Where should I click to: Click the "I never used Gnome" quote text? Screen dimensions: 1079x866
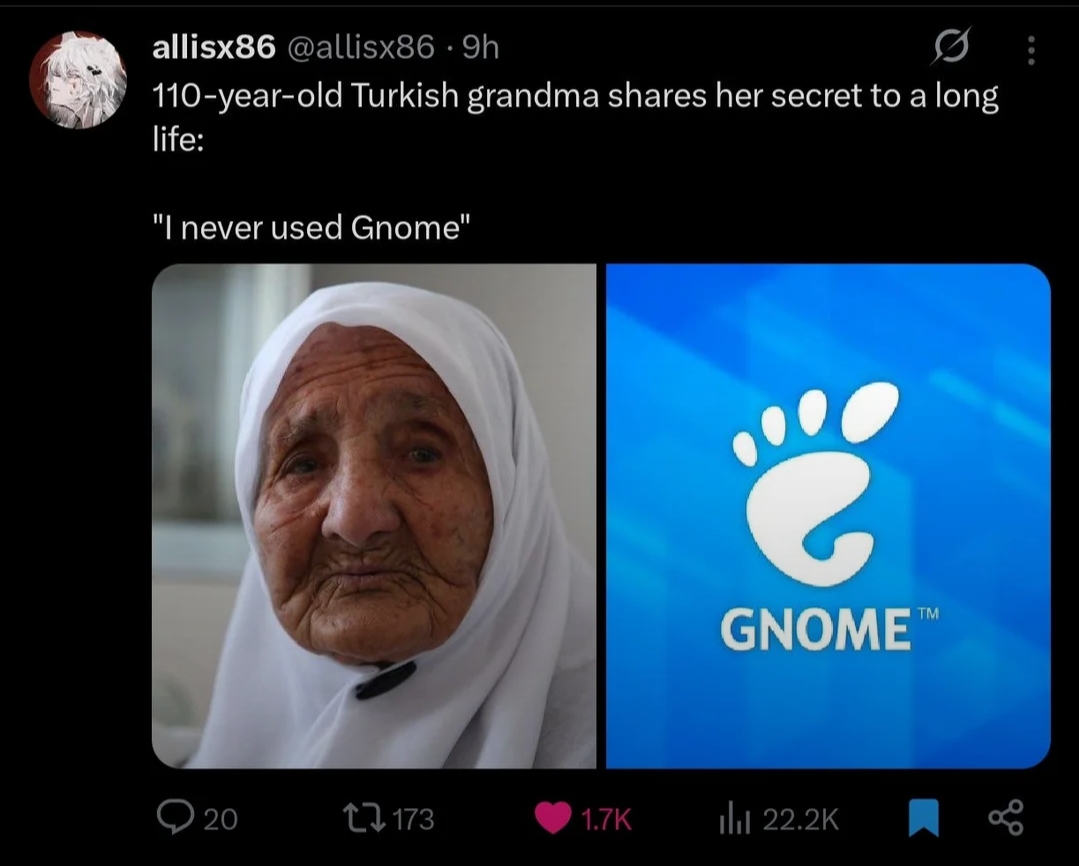click(x=312, y=228)
